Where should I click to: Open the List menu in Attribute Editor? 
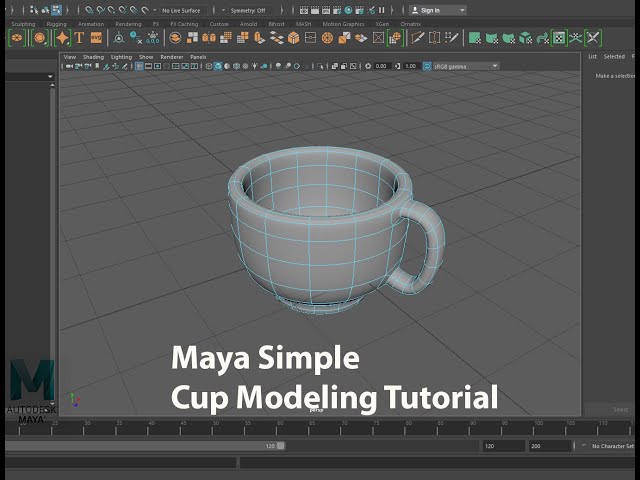592,56
